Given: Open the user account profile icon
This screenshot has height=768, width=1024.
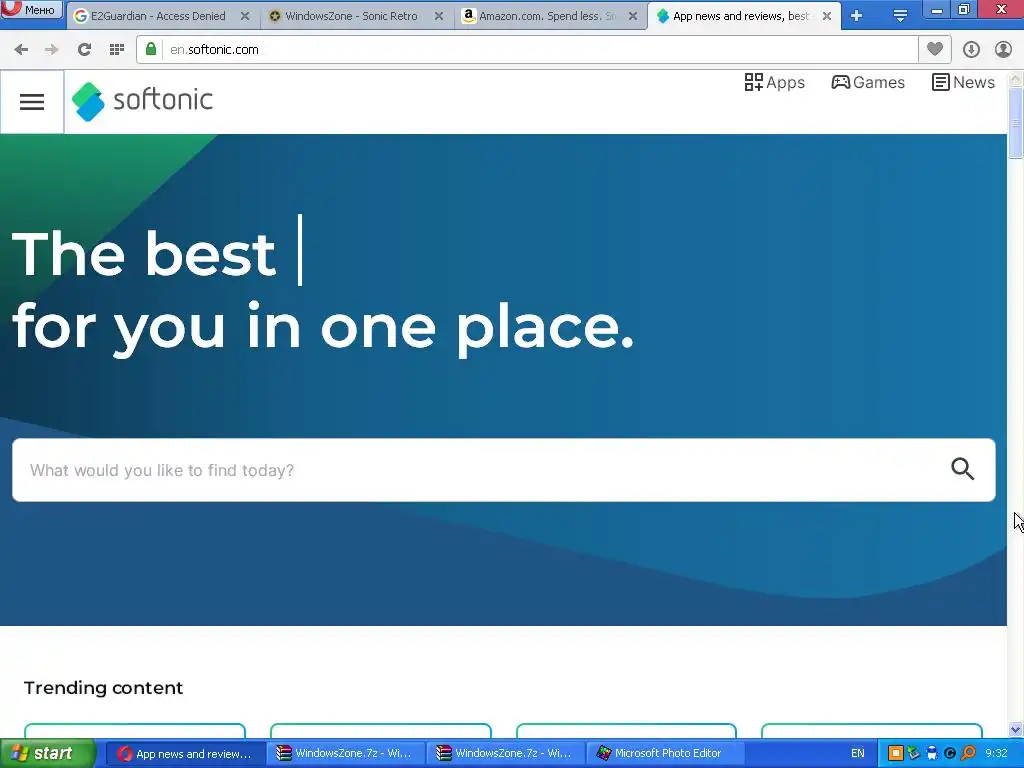Looking at the screenshot, I should click(1003, 50).
